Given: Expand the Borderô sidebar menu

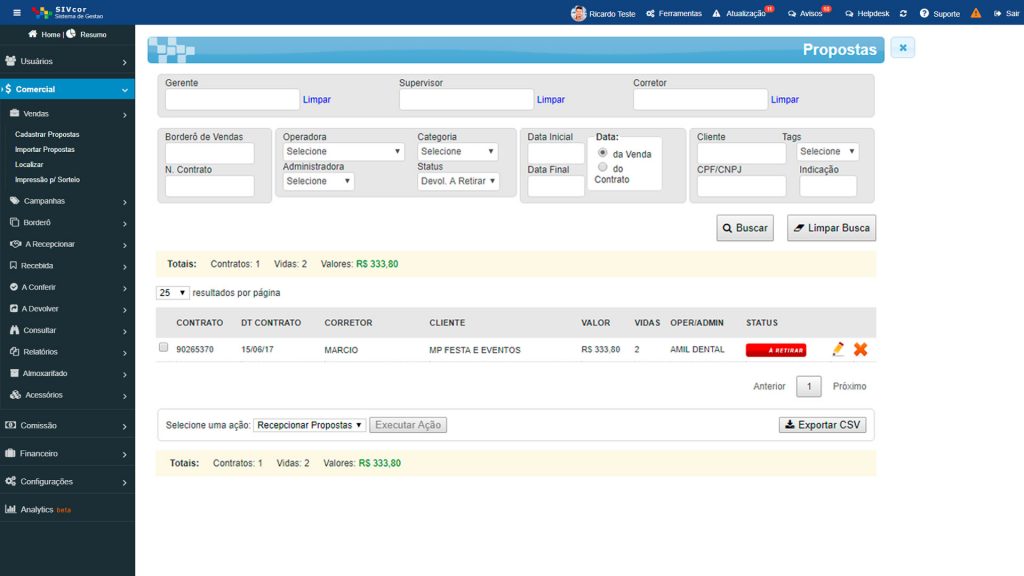Looking at the screenshot, I should [x=67, y=222].
